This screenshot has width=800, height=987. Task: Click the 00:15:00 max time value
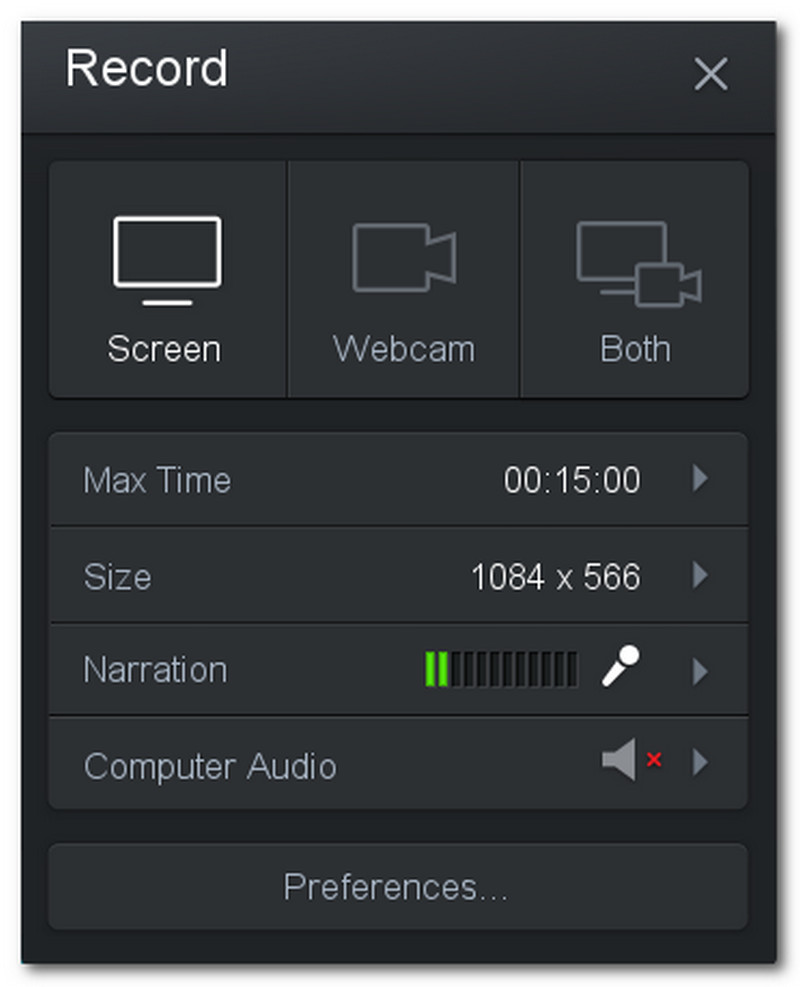pyautogui.click(x=572, y=481)
